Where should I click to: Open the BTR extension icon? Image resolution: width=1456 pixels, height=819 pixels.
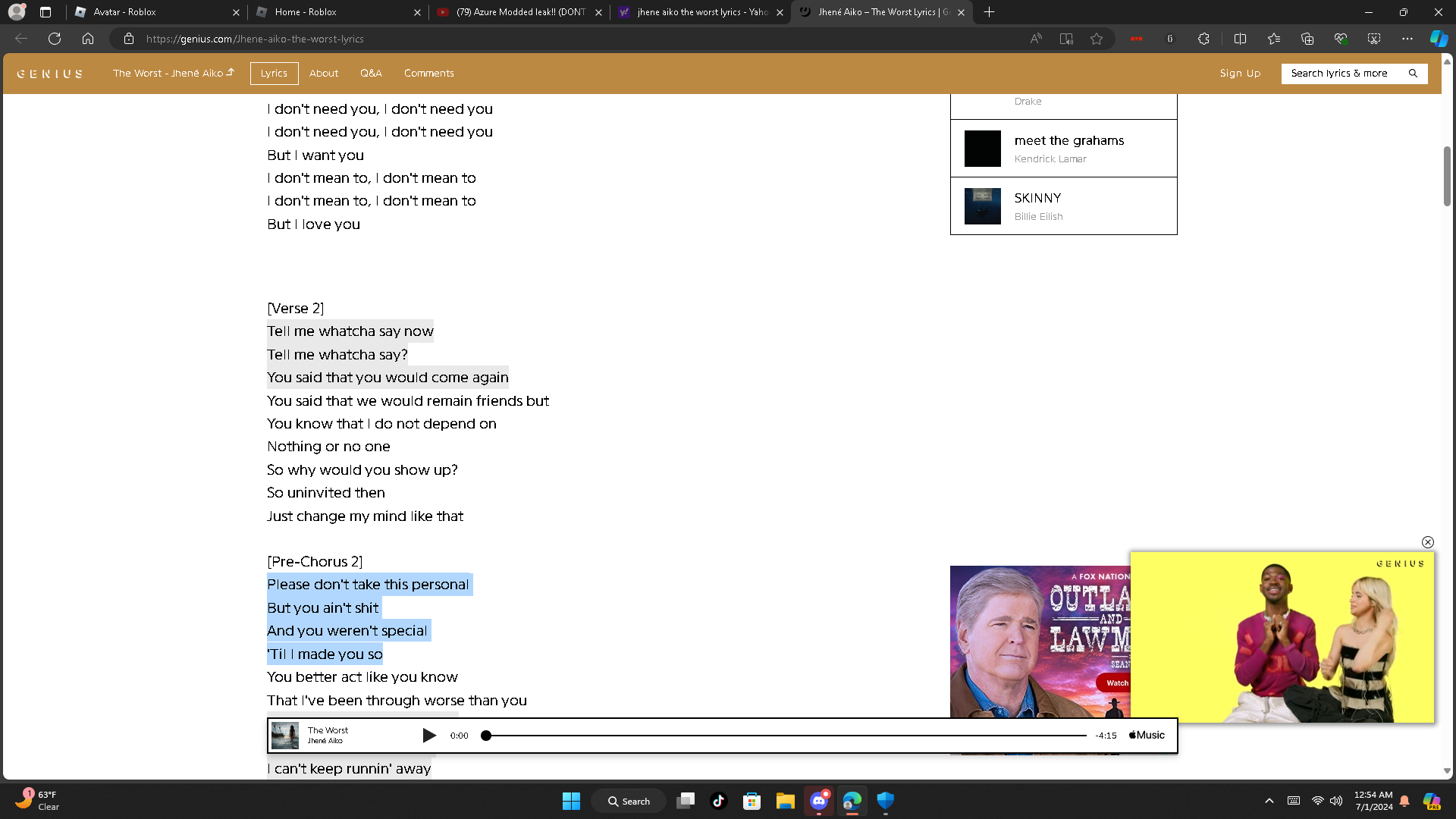(1136, 39)
